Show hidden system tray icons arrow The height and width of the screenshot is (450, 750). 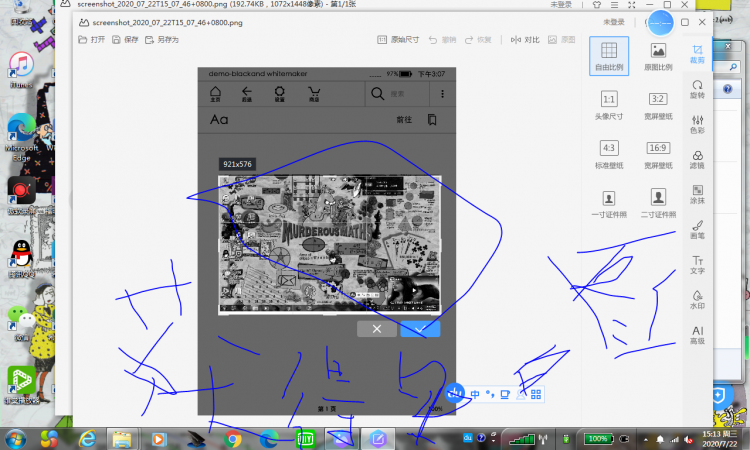(646, 439)
